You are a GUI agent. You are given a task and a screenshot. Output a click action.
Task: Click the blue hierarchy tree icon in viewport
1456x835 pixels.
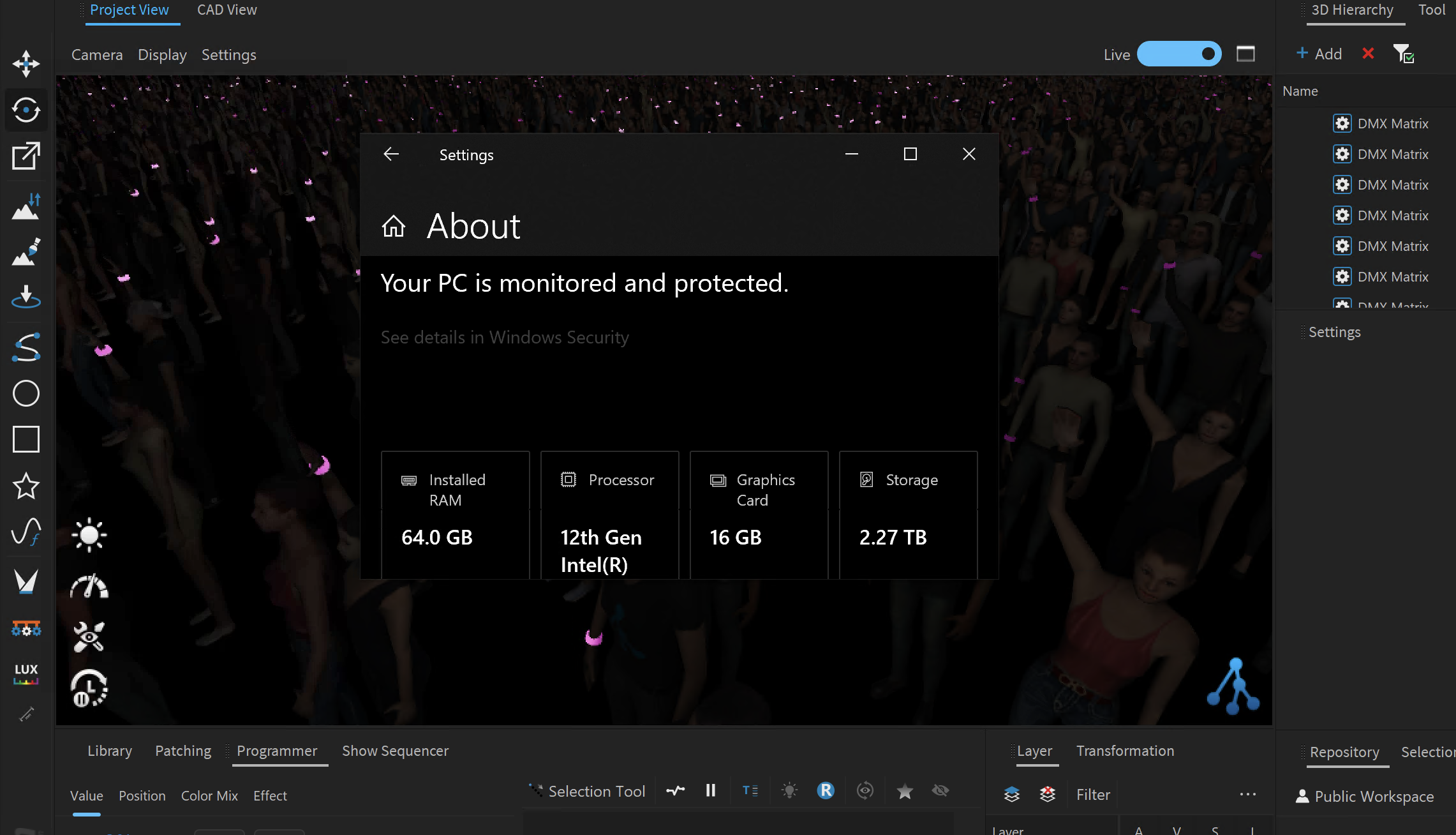pyautogui.click(x=1233, y=686)
